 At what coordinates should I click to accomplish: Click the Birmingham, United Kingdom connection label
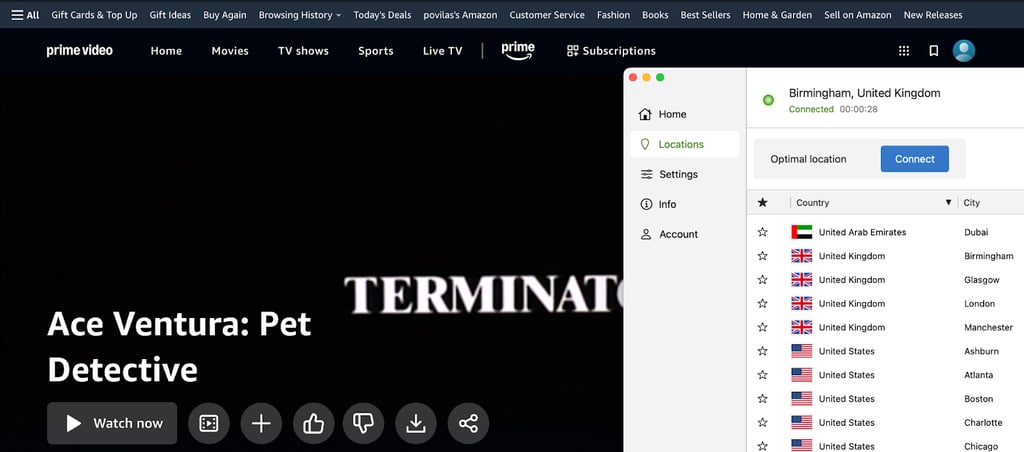click(865, 93)
